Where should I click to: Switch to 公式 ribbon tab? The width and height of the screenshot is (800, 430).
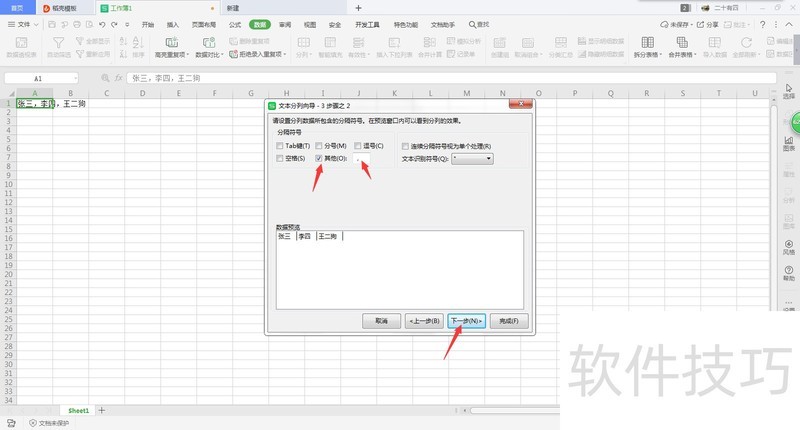coord(235,24)
